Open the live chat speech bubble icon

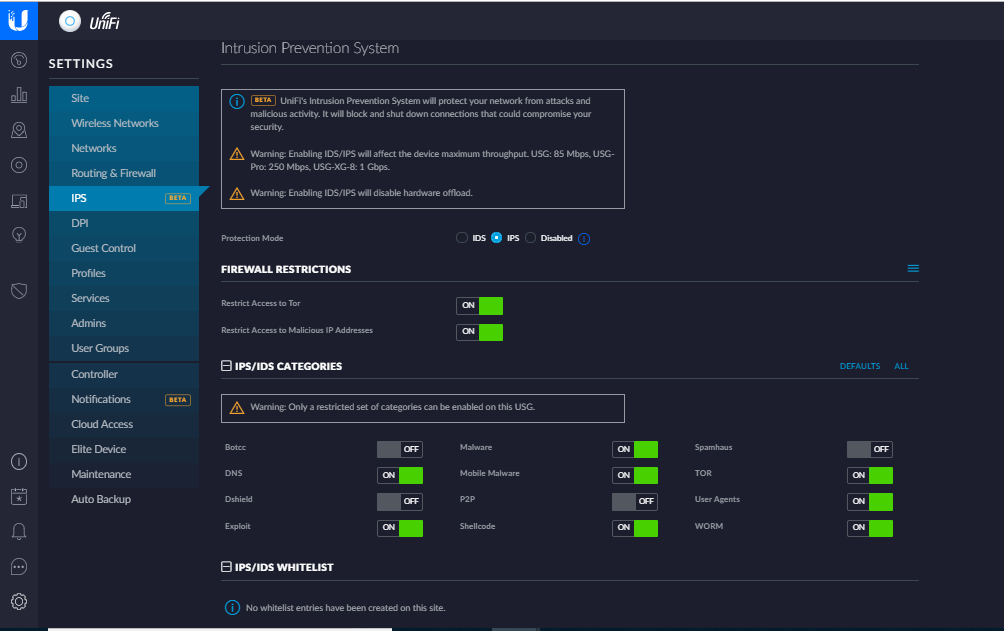click(x=19, y=566)
